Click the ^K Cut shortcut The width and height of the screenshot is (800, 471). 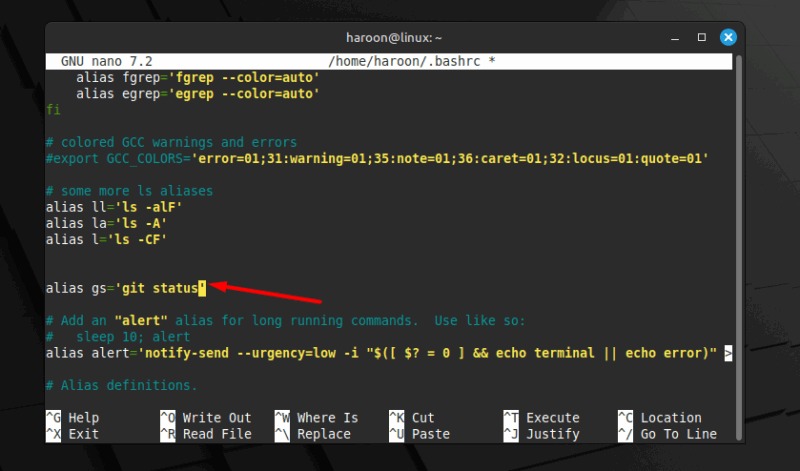pos(411,418)
